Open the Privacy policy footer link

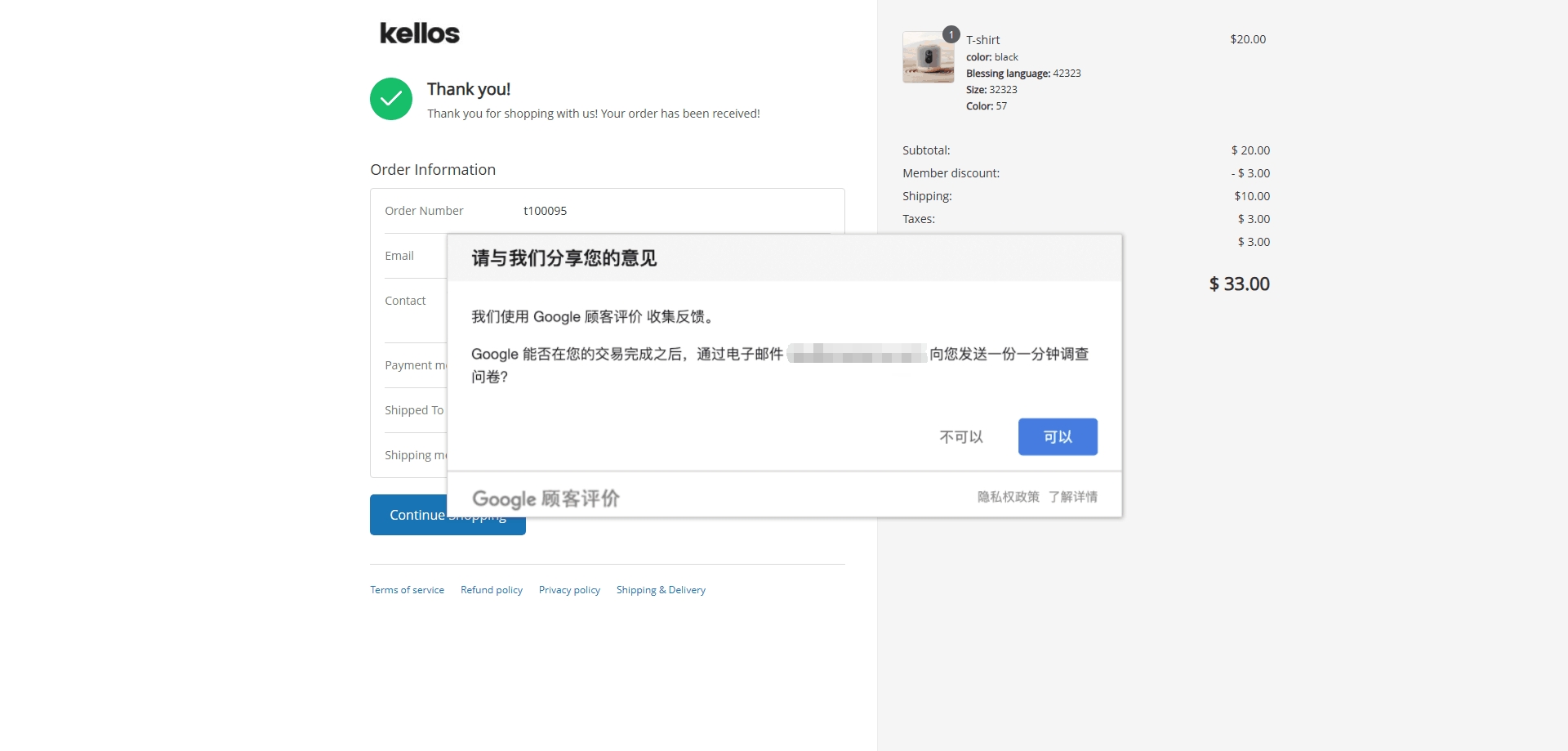click(569, 590)
